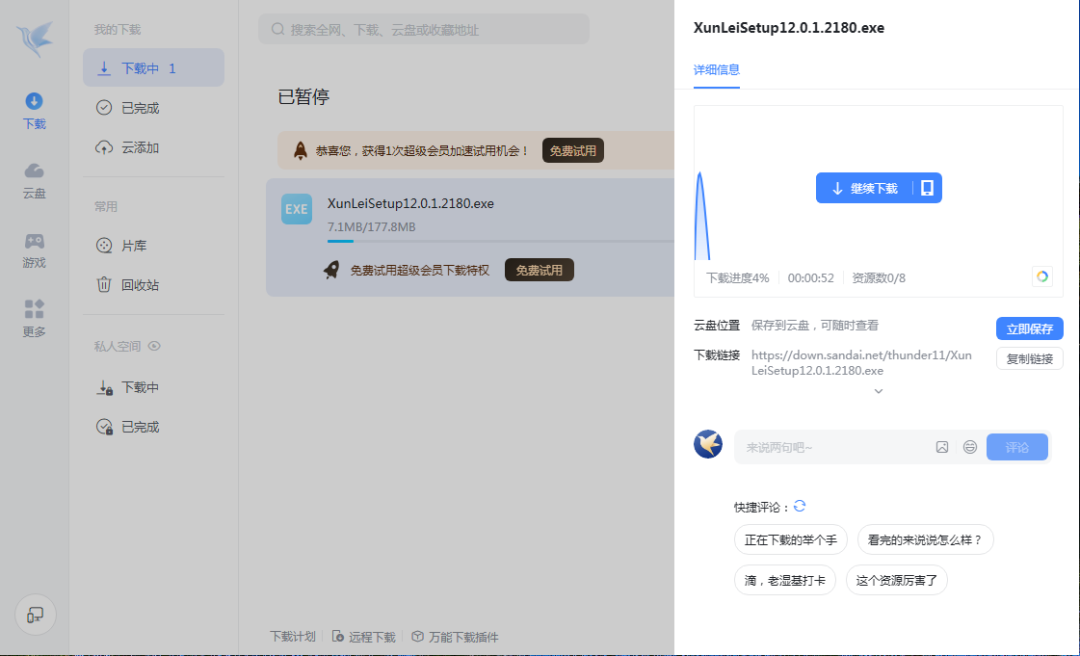This screenshot has width=1080, height=656.
Task: Click 资源数0/8 text
Action: (879, 278)
